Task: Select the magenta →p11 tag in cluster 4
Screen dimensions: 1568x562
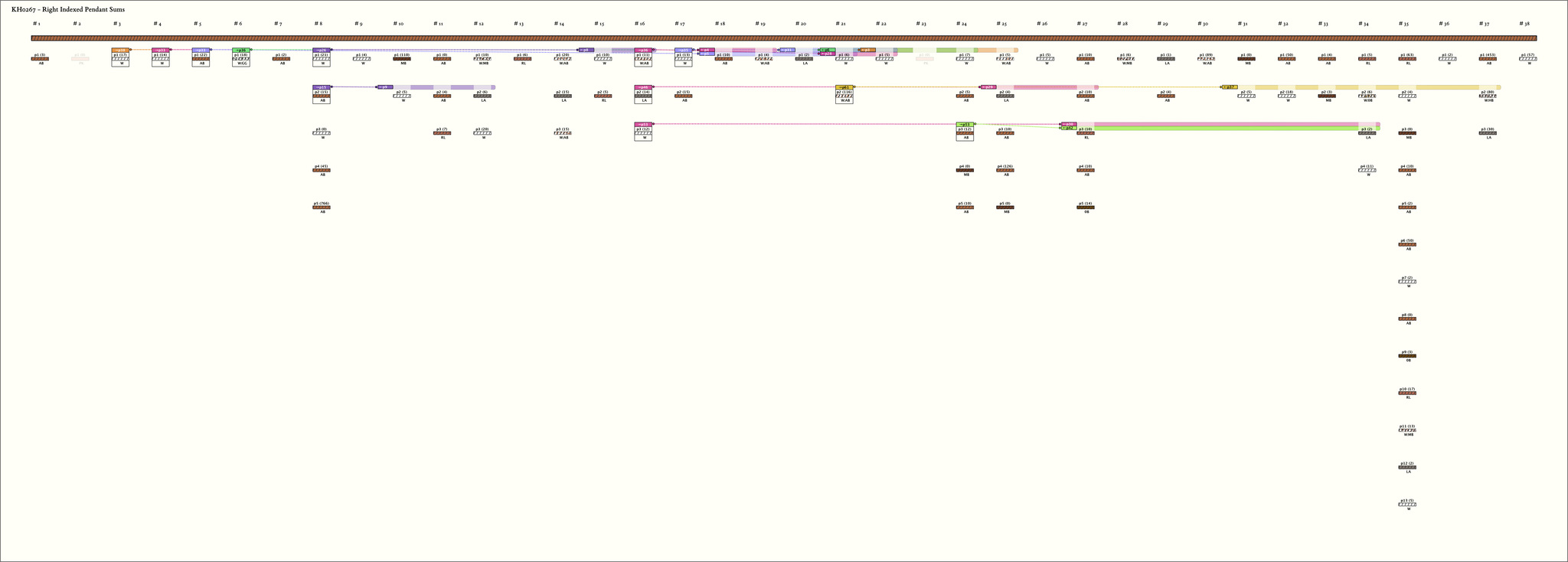Action: pyautogui.click(x=160, y=50)
